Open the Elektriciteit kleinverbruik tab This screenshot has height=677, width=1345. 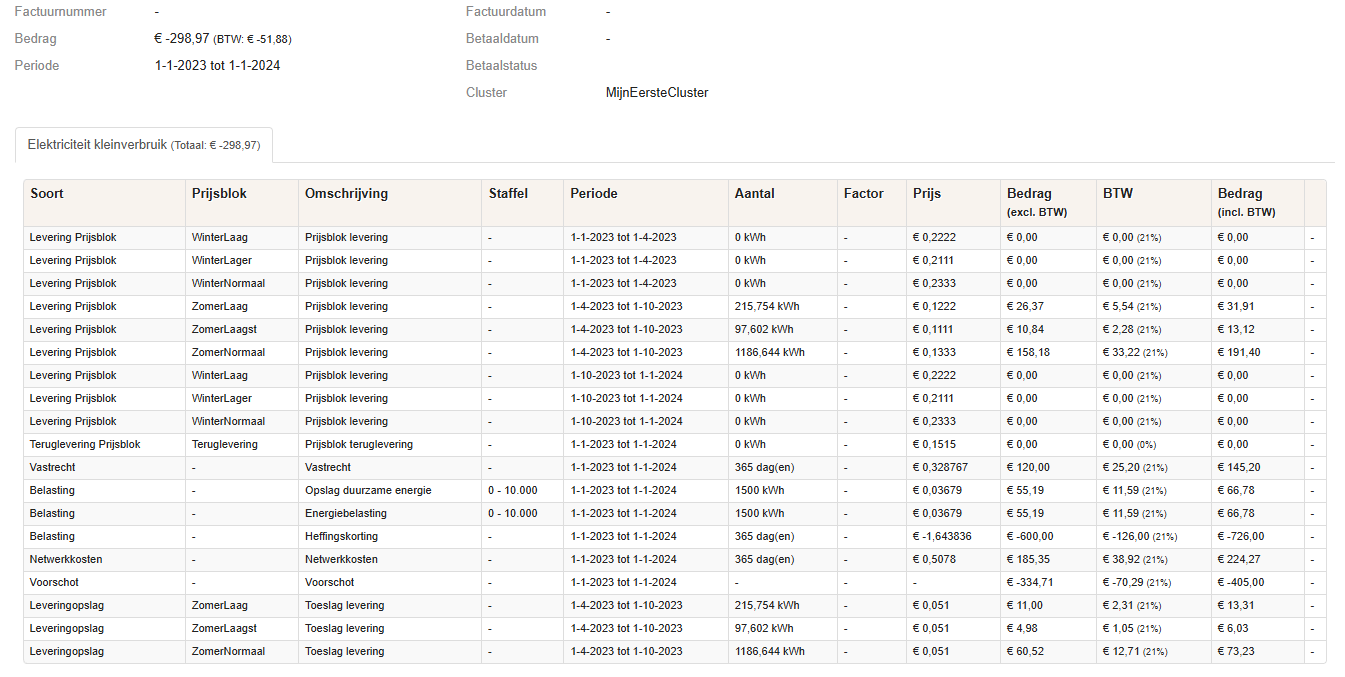coord(143,145)
